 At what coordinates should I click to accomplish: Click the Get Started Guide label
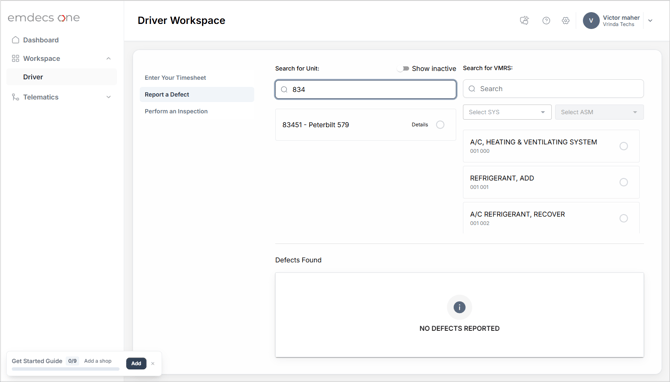37,361
